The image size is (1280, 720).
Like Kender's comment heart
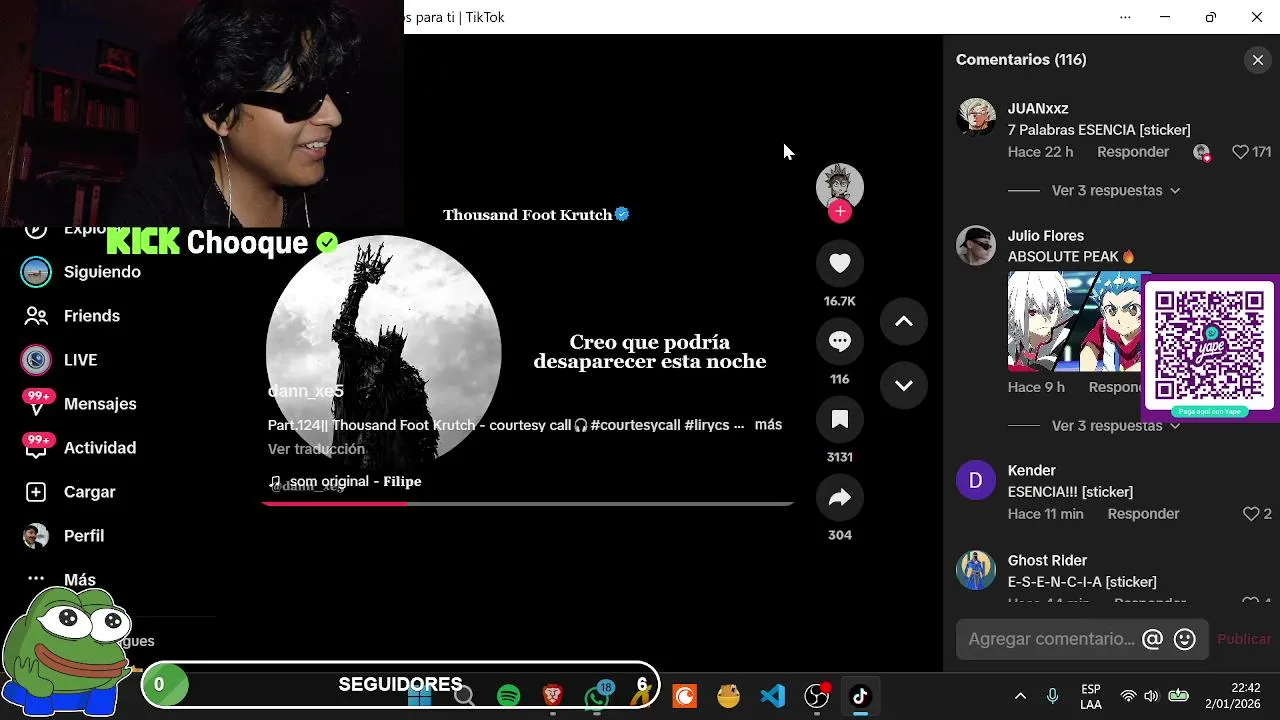pos(1251,514)
